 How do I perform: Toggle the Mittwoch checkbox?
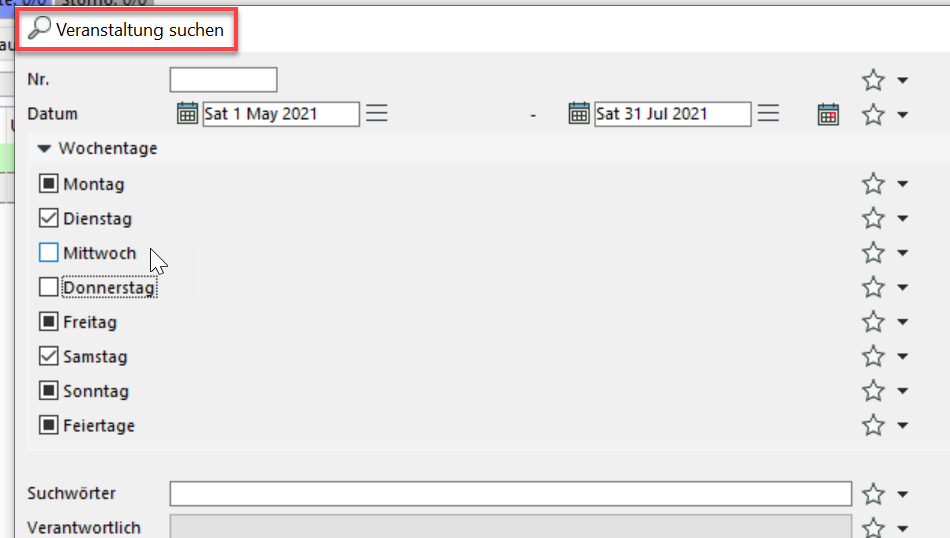point(48,253)
